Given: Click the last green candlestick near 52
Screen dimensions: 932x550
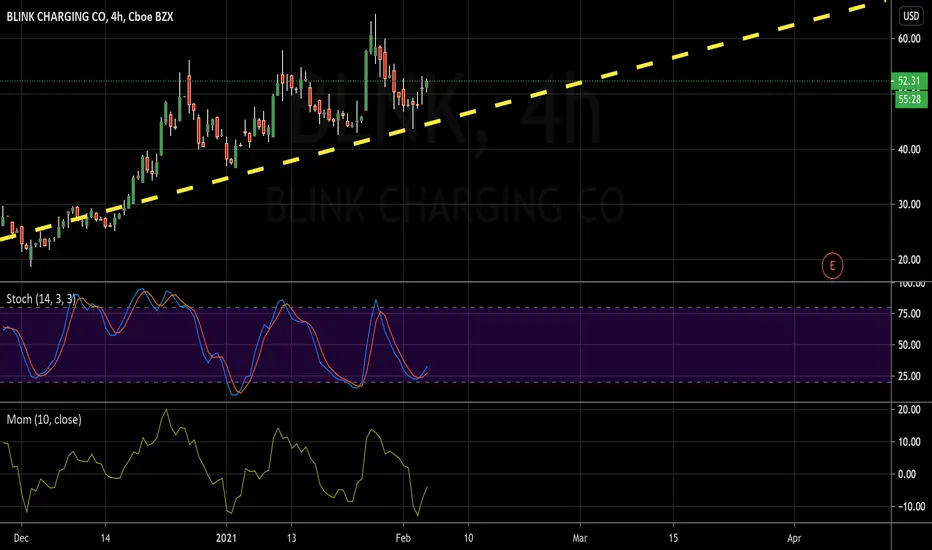Looking at the screenshot, I should [x=426, y=85].
